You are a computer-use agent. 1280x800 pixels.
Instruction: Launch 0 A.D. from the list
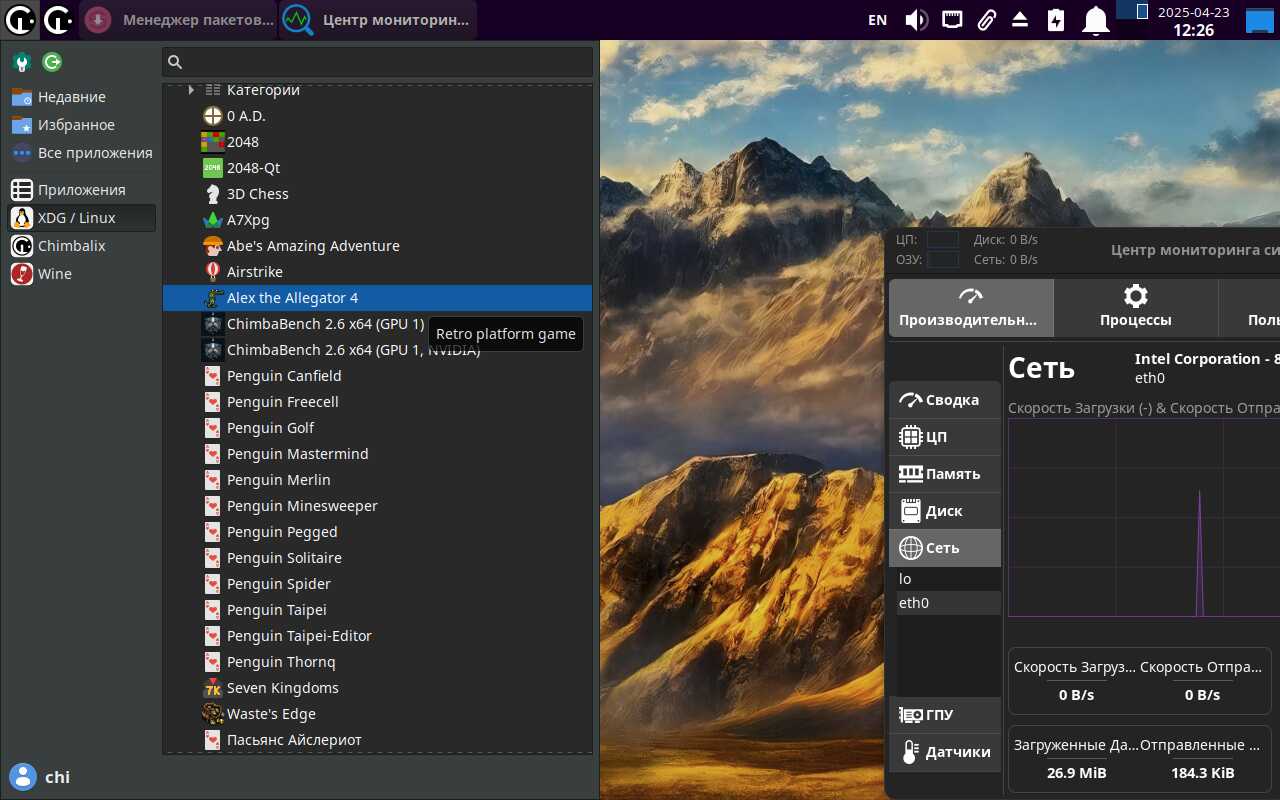pyautogui.click(x=377, y=116)
